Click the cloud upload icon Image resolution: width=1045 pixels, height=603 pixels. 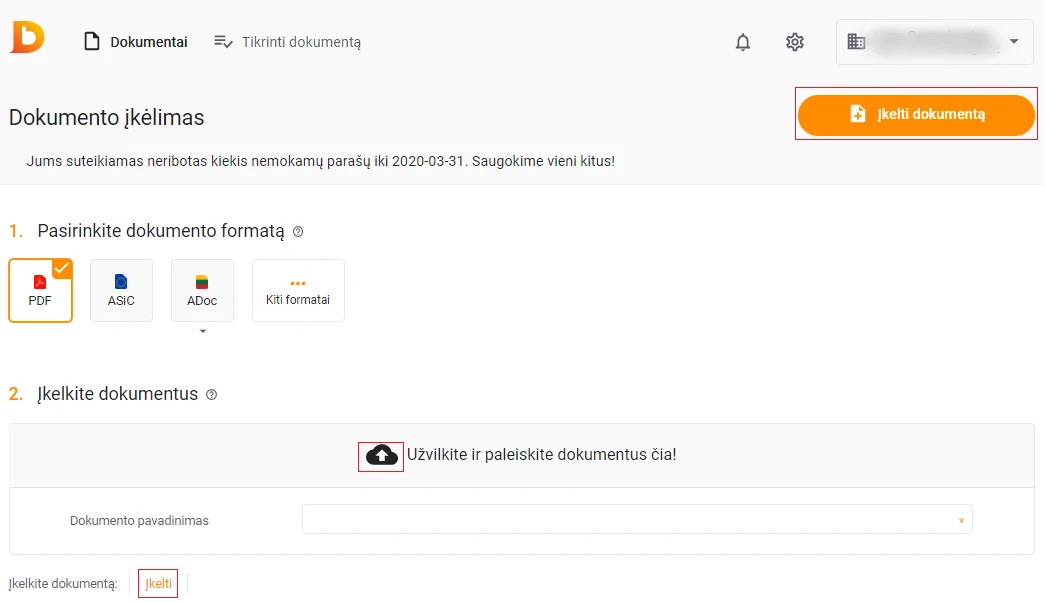tap(381, 456)
